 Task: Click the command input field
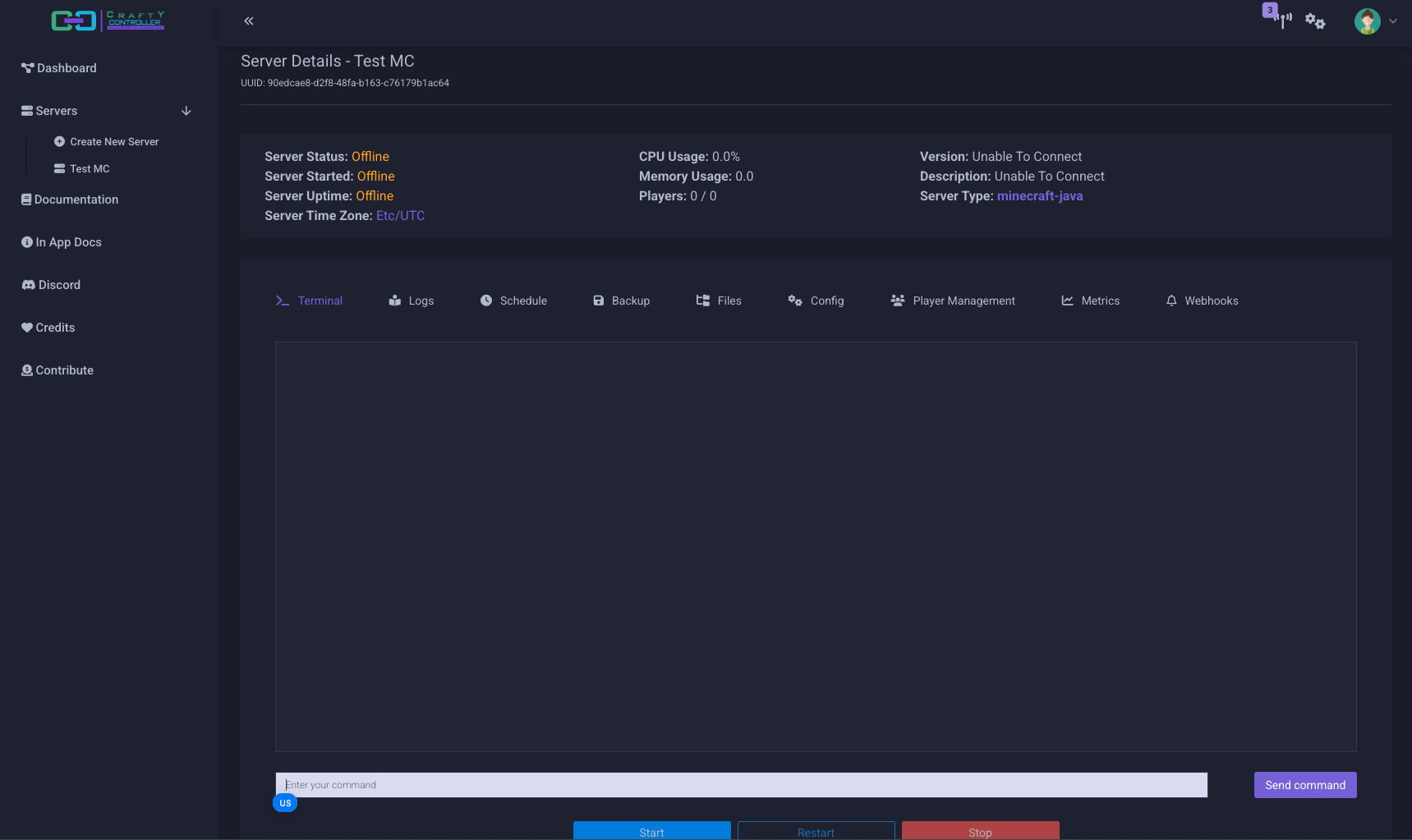(741, 785)
